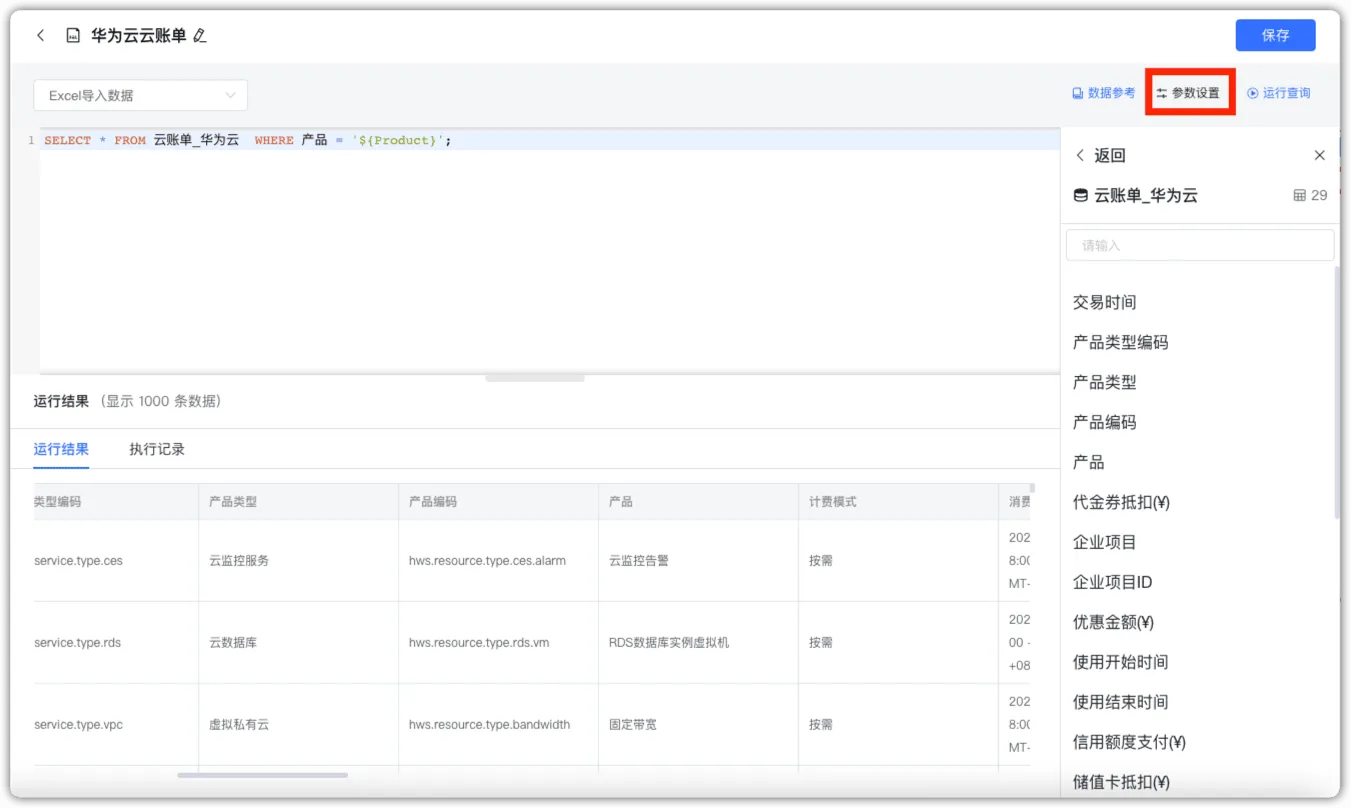Focus the 请输入 field search box
The height and width of the screenshot is (808, 1351).
1200,245
